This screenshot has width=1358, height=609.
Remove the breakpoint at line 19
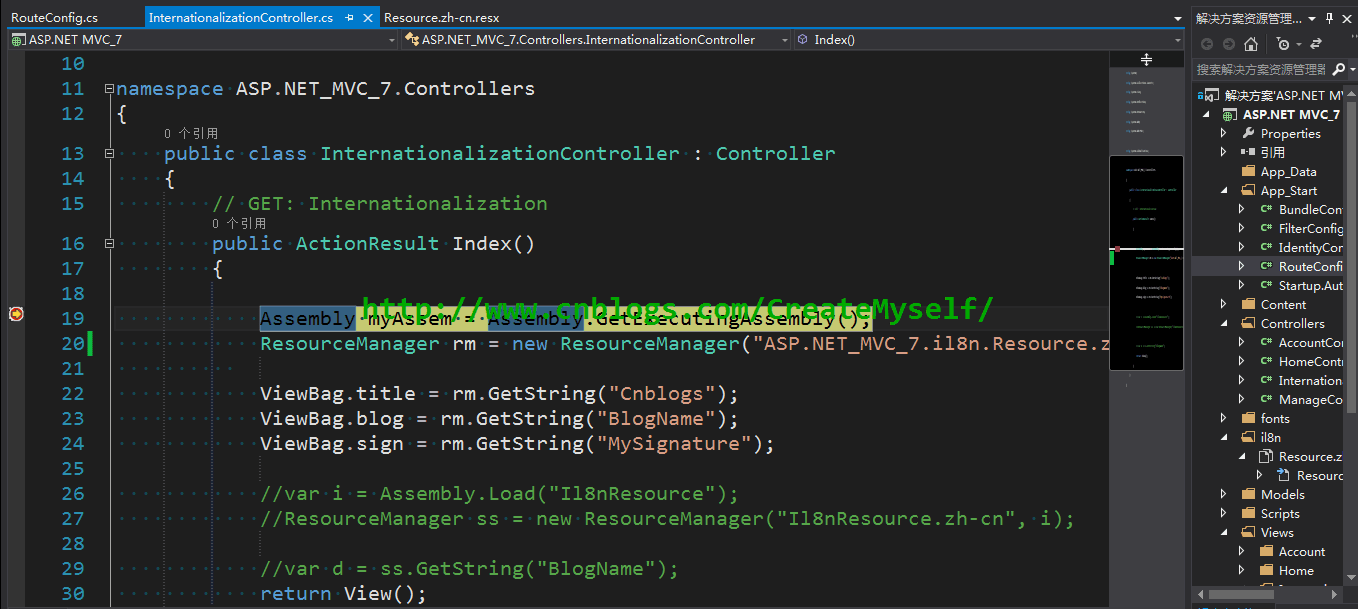16,314
